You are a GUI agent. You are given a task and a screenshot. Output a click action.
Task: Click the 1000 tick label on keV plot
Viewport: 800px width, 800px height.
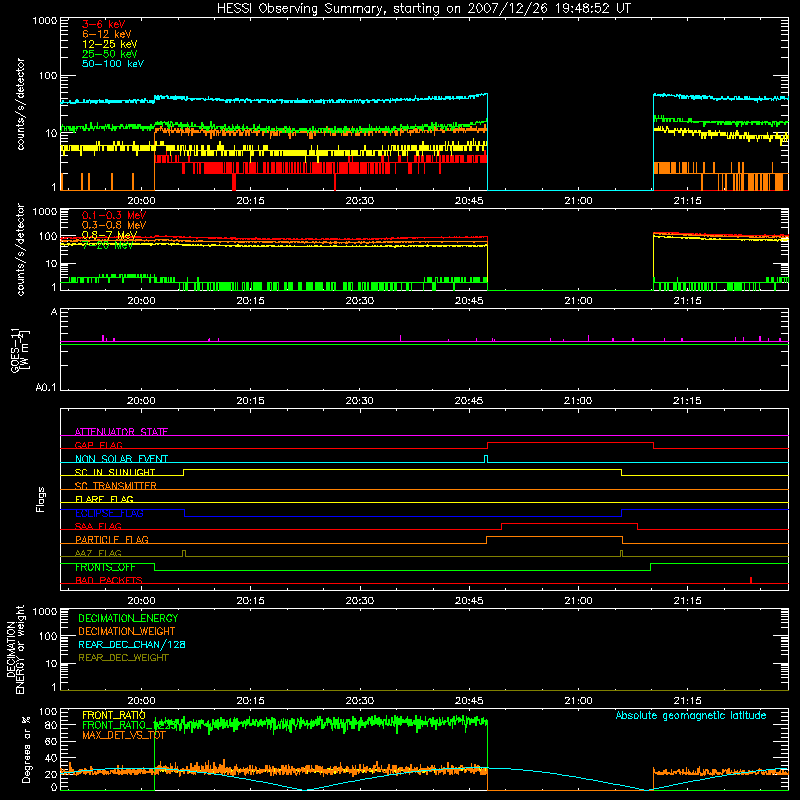pyautogui.click(x=45, y=21)
